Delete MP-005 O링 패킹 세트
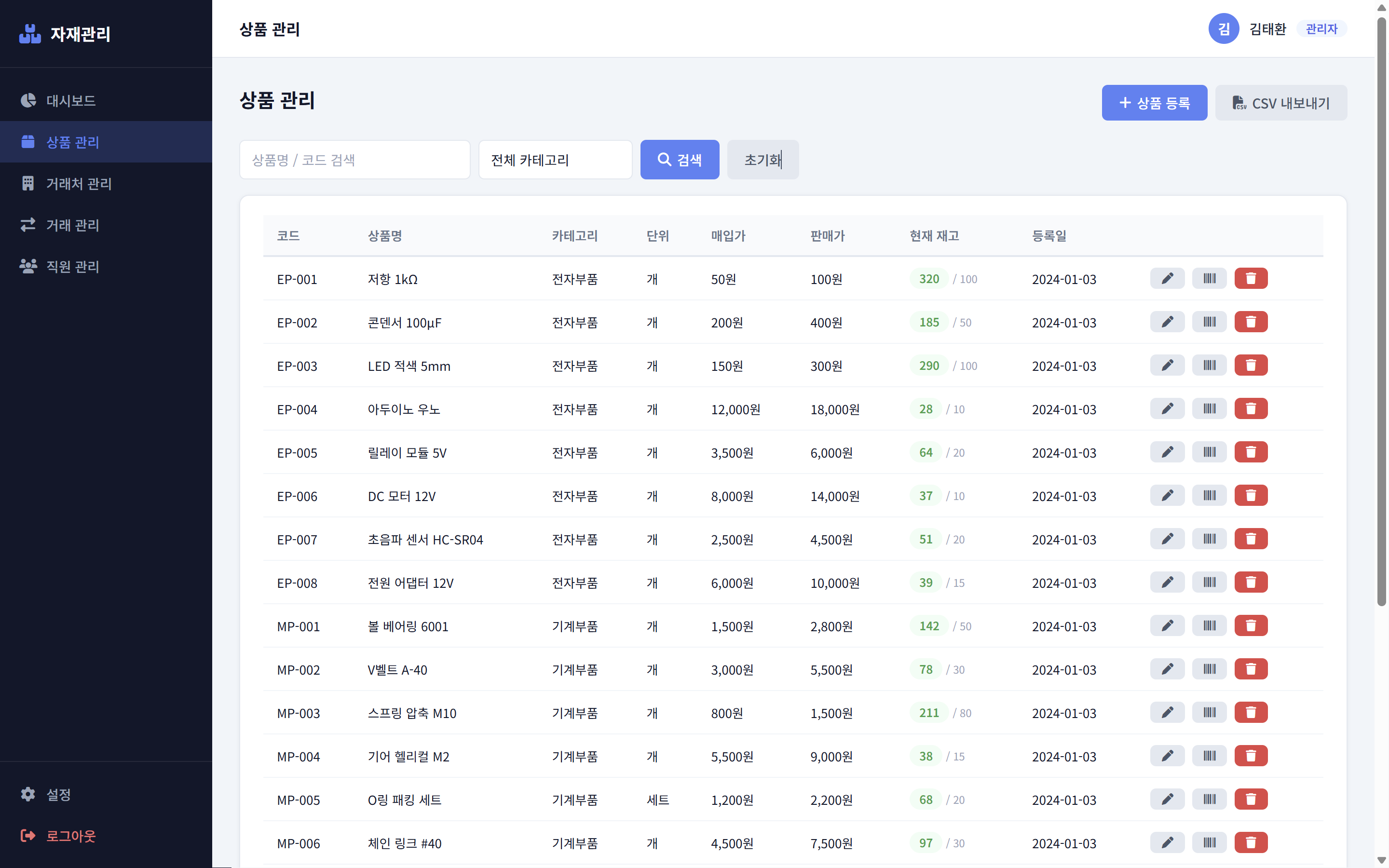The width and height of the screenshot is (1389, 868). coord(1251,800)
